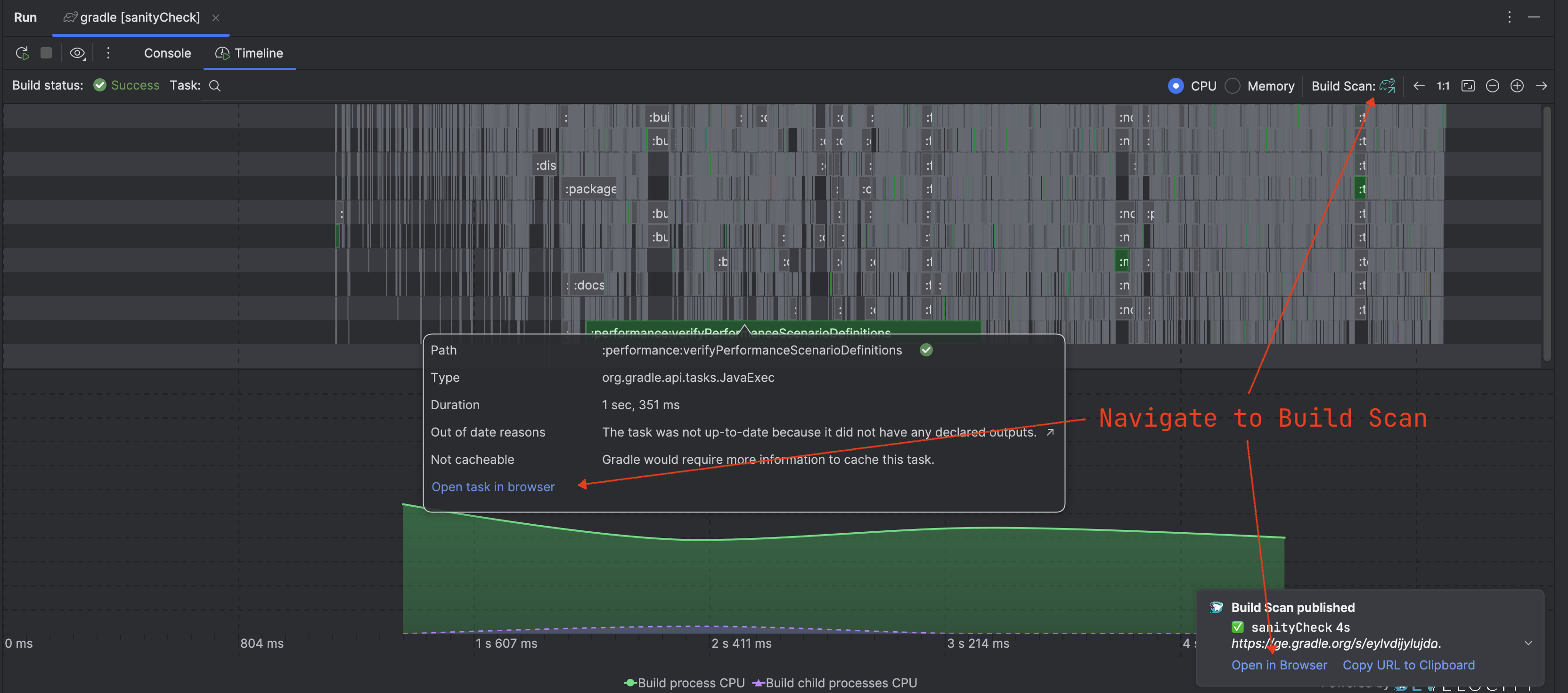Image resolution: width=1568 pixels, height=693 pixels.
Task: Click the zoom out minus icon
Action: click(x=1492, y=85)
